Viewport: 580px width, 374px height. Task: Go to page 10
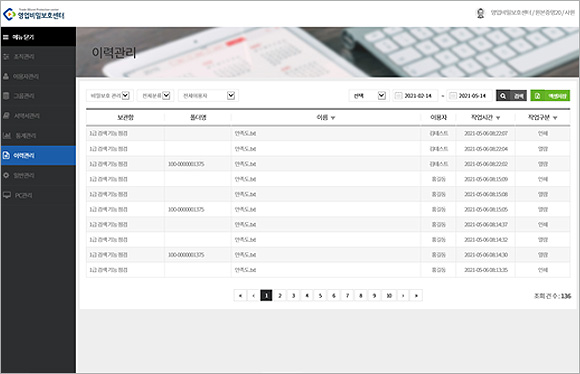[389, 296]
